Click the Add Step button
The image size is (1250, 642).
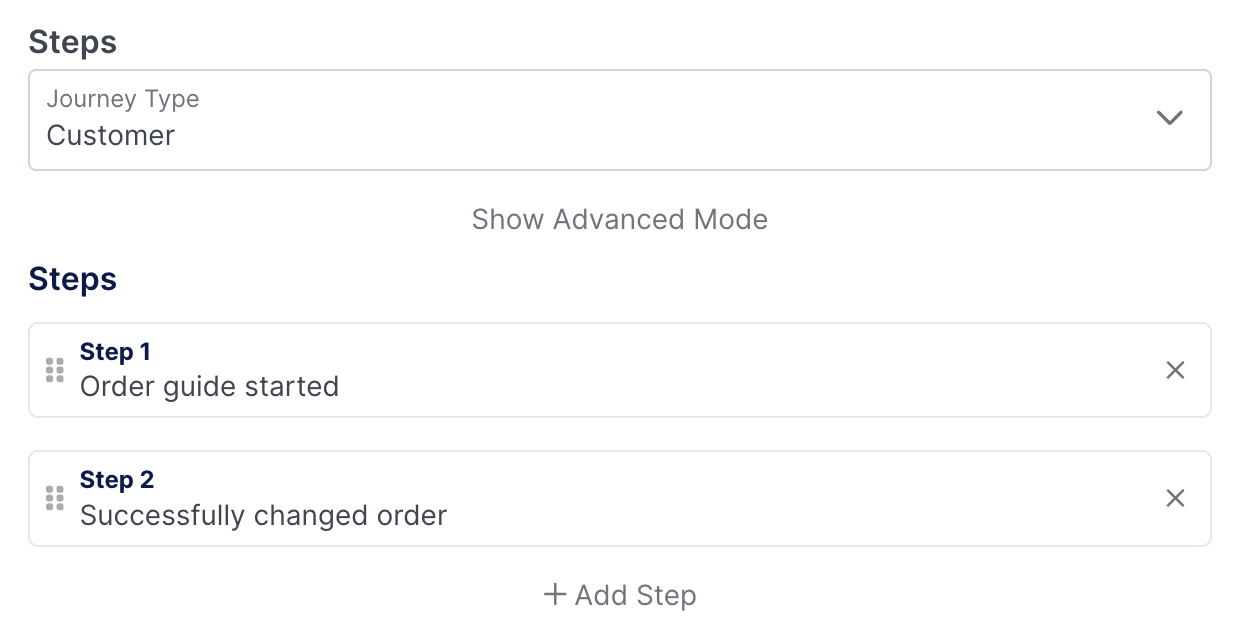pyautogui.click(x=620, y=595)
